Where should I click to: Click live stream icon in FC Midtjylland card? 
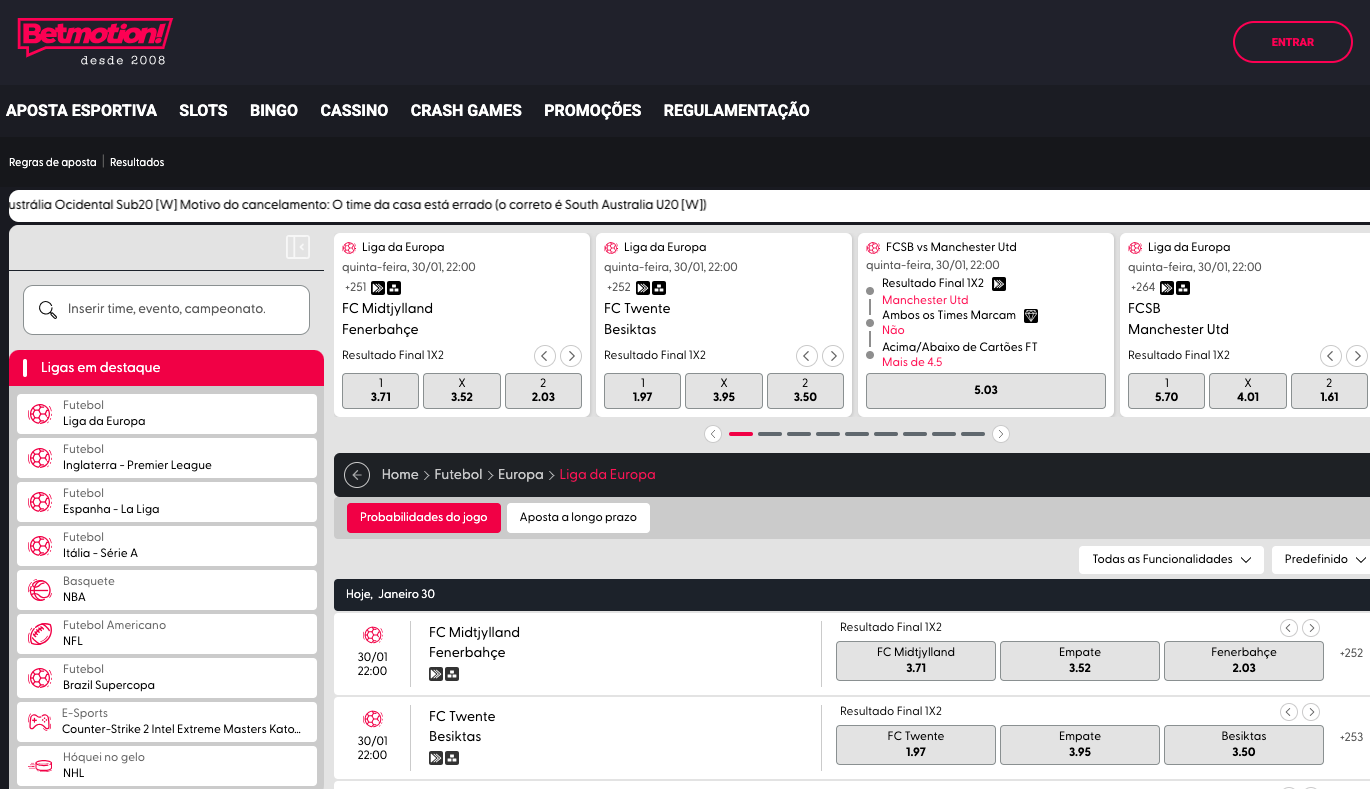377,288
